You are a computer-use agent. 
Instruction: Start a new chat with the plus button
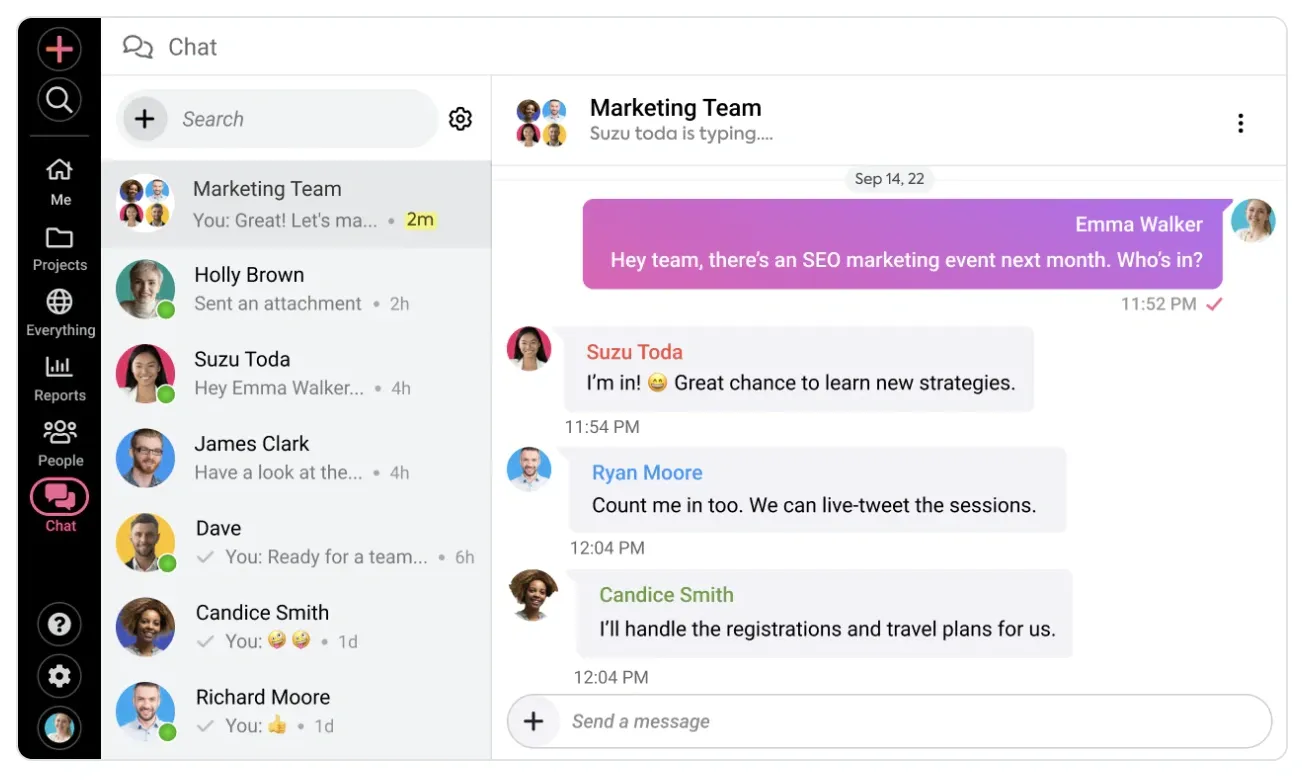click(x=145, y=118)
